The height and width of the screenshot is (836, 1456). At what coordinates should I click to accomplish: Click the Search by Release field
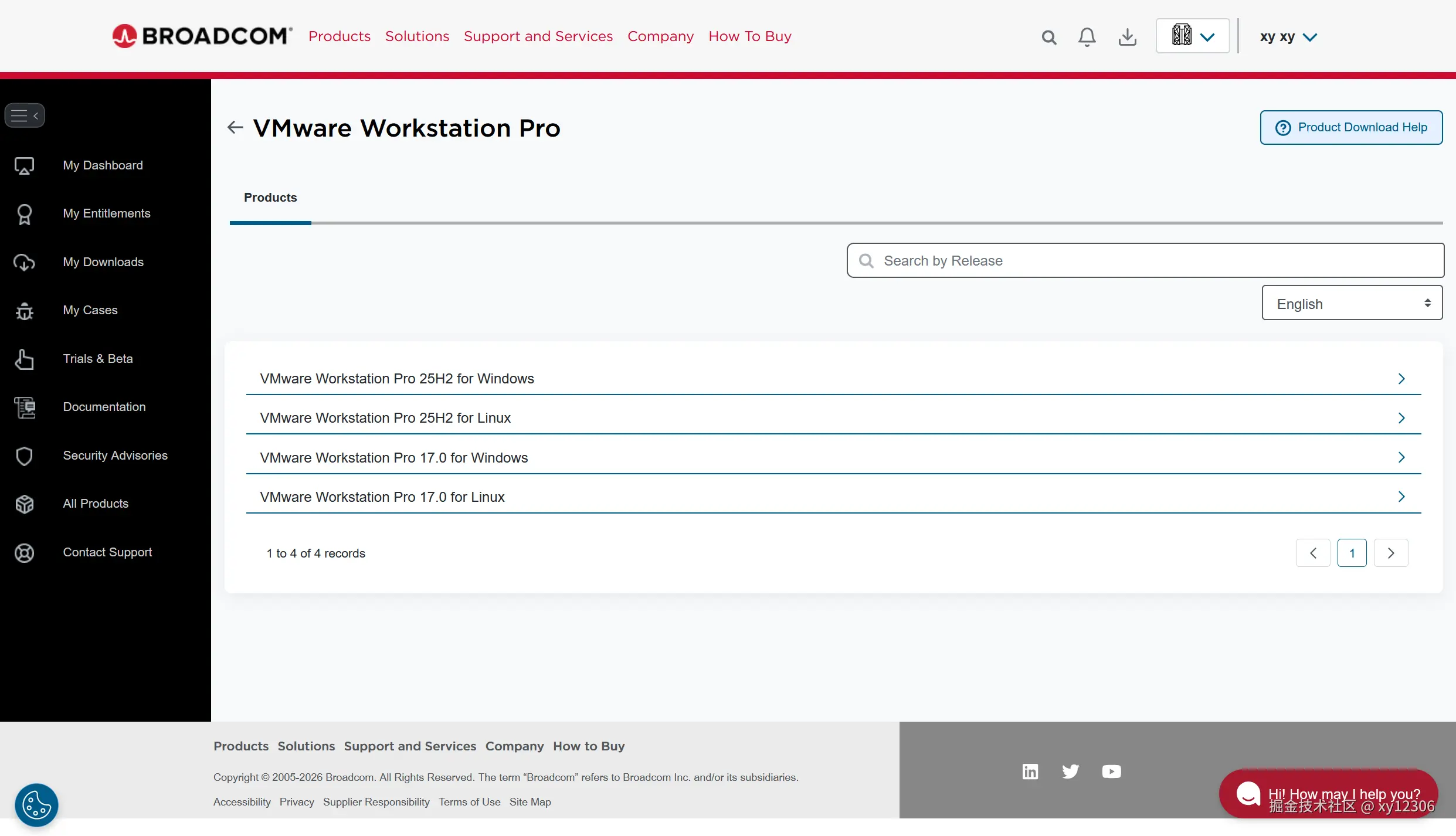click(1145, 260)
